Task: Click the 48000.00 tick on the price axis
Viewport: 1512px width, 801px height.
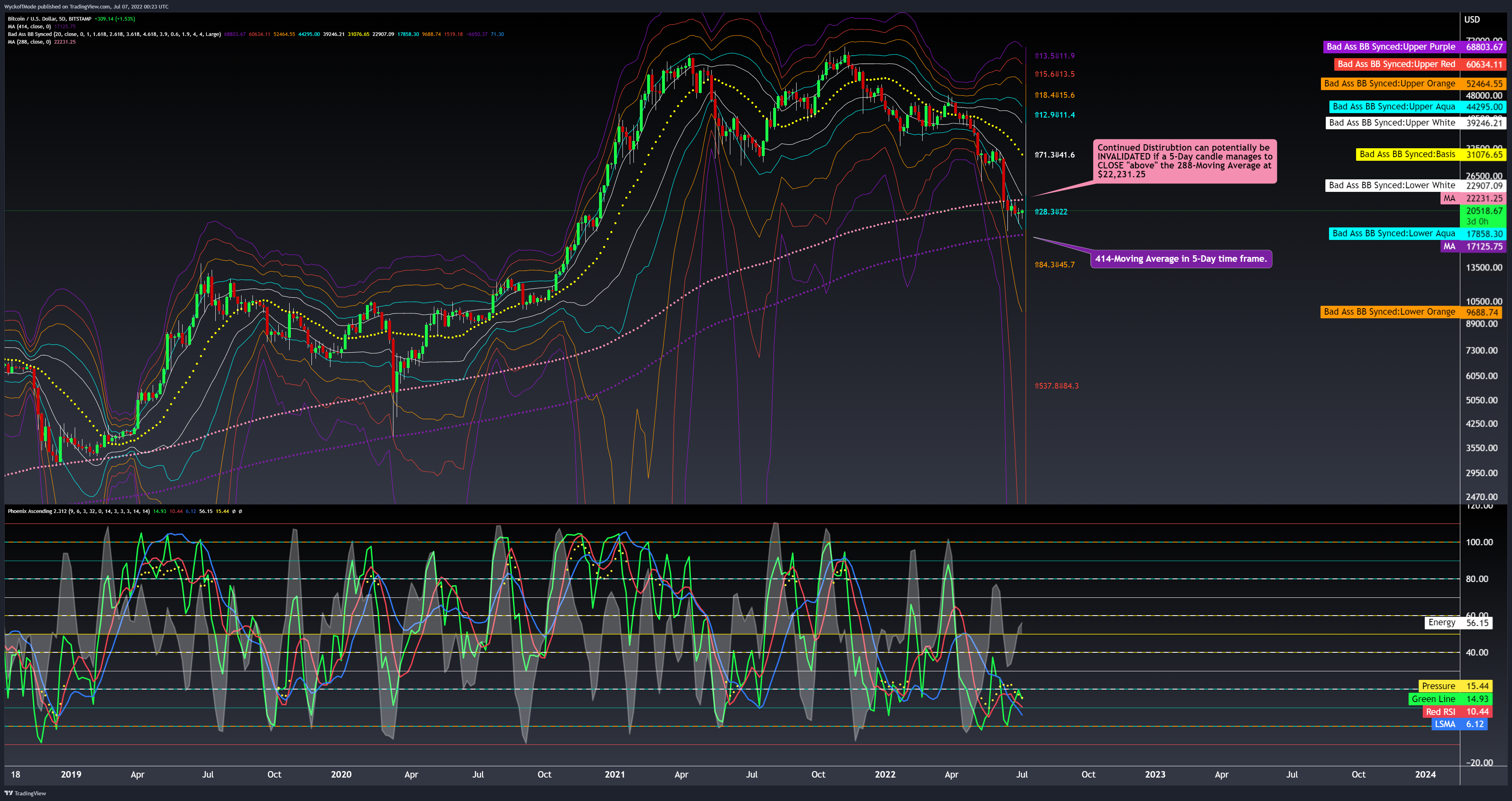Action: coord(1484,96)
